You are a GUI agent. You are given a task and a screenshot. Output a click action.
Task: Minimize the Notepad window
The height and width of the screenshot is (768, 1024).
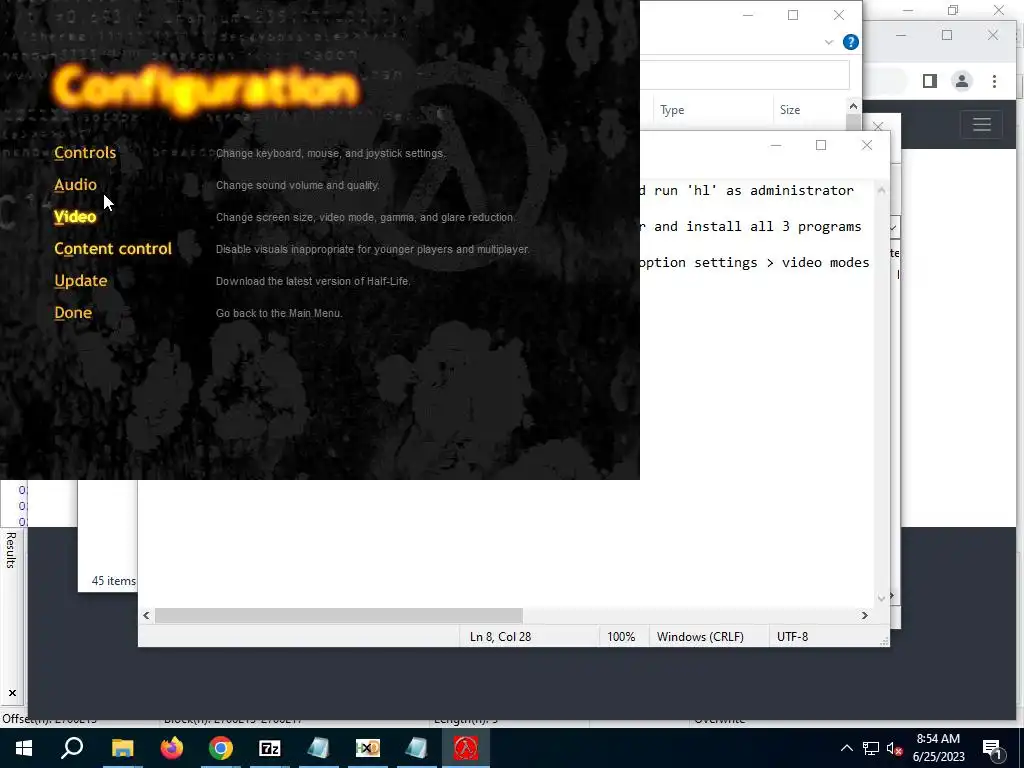776,145
